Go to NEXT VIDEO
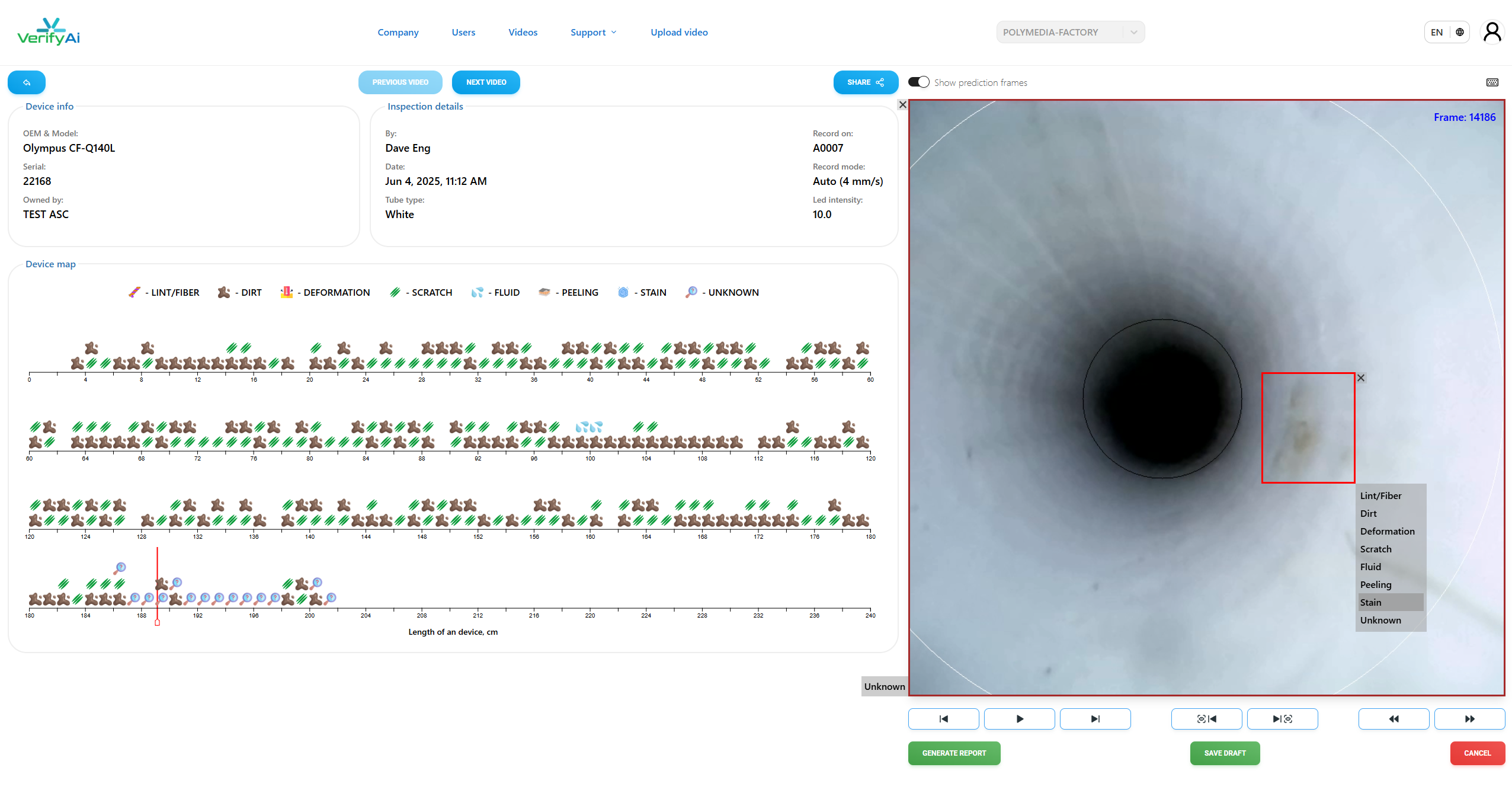Viewport: 1512px width, 793px height. pos(485,82)
